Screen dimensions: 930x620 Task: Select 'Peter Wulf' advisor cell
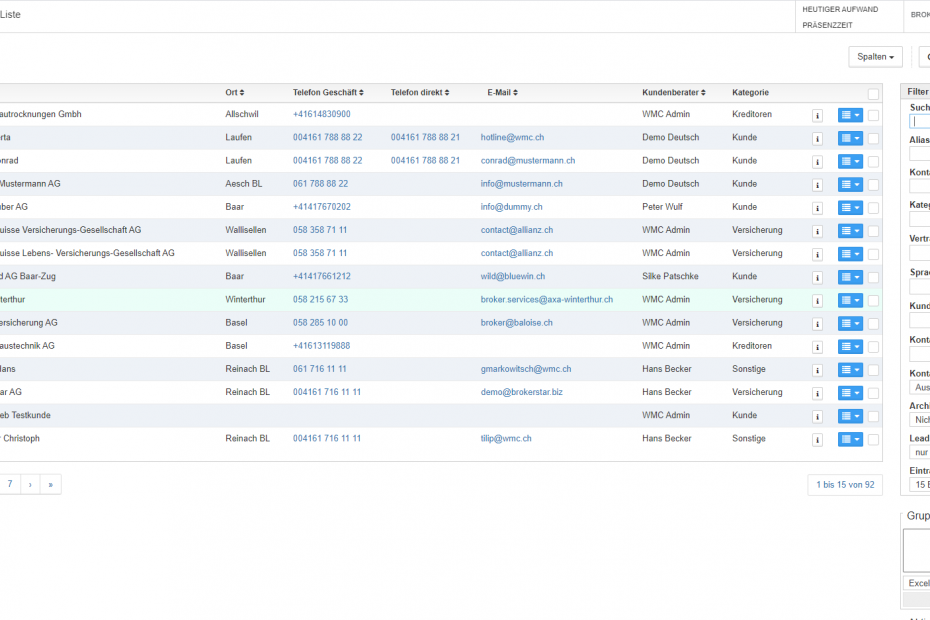[663, 206]
